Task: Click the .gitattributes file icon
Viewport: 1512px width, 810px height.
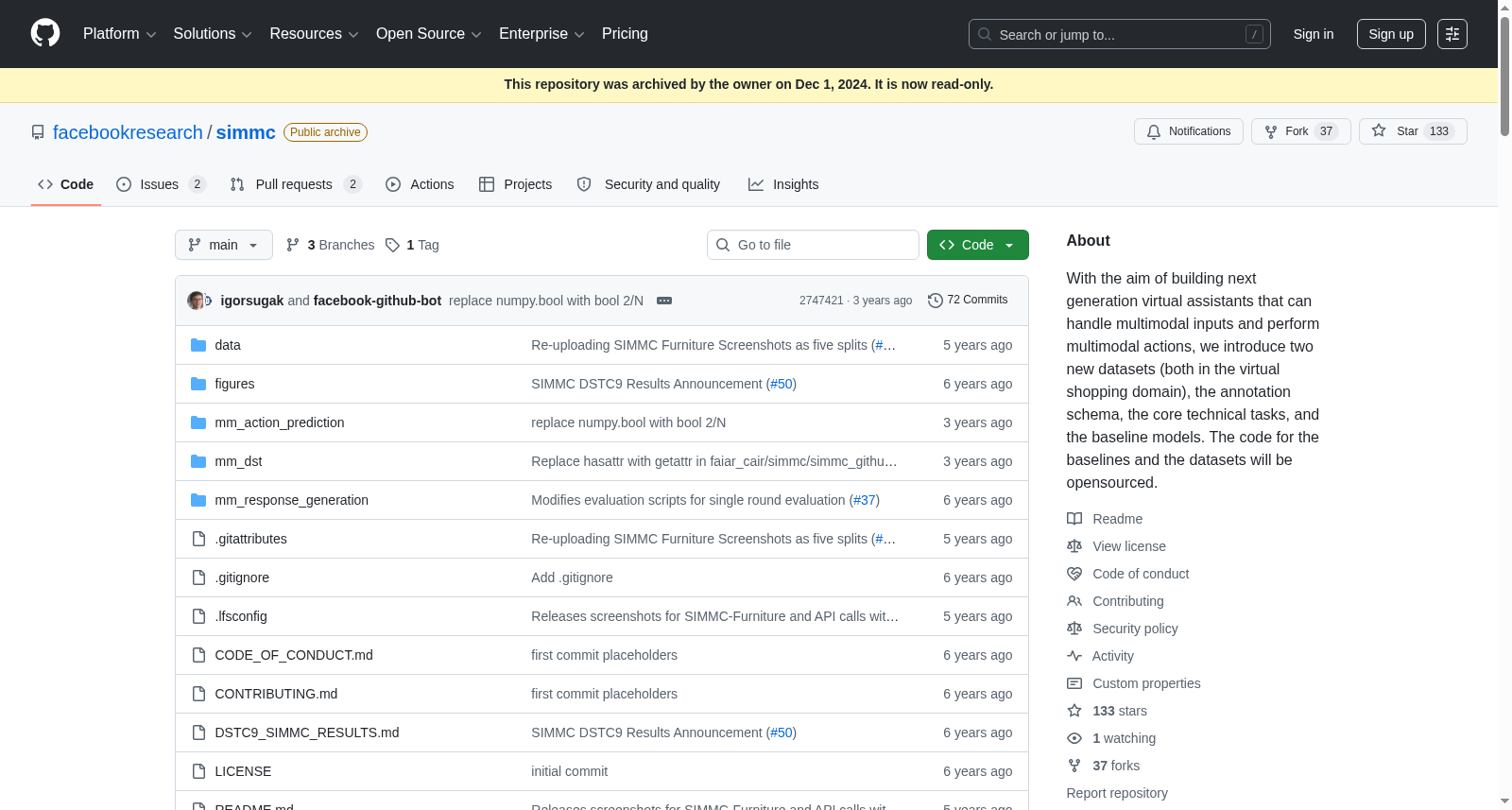Action: point(198,539)
